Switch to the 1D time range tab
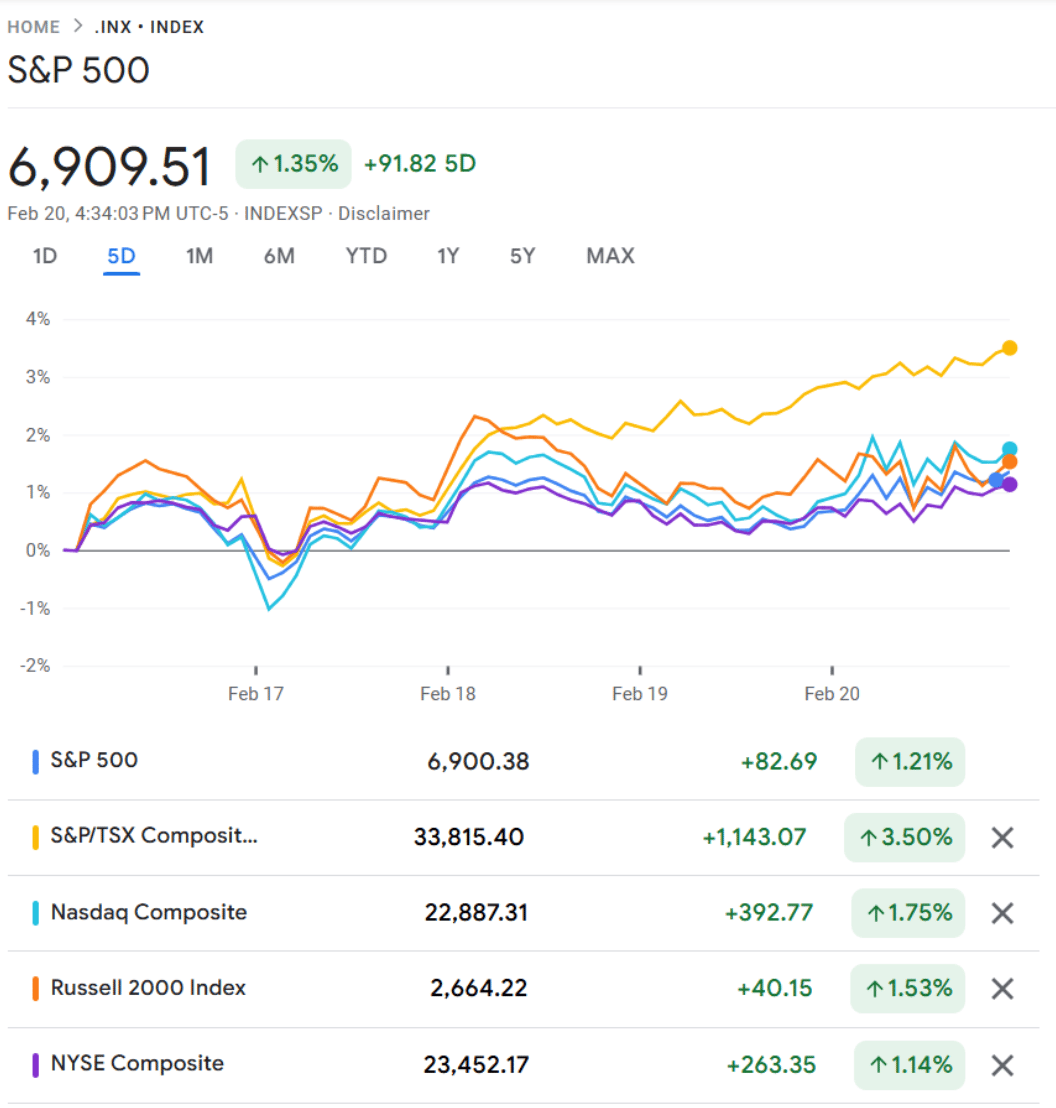1056x1108 pixels. coord(45,256)
